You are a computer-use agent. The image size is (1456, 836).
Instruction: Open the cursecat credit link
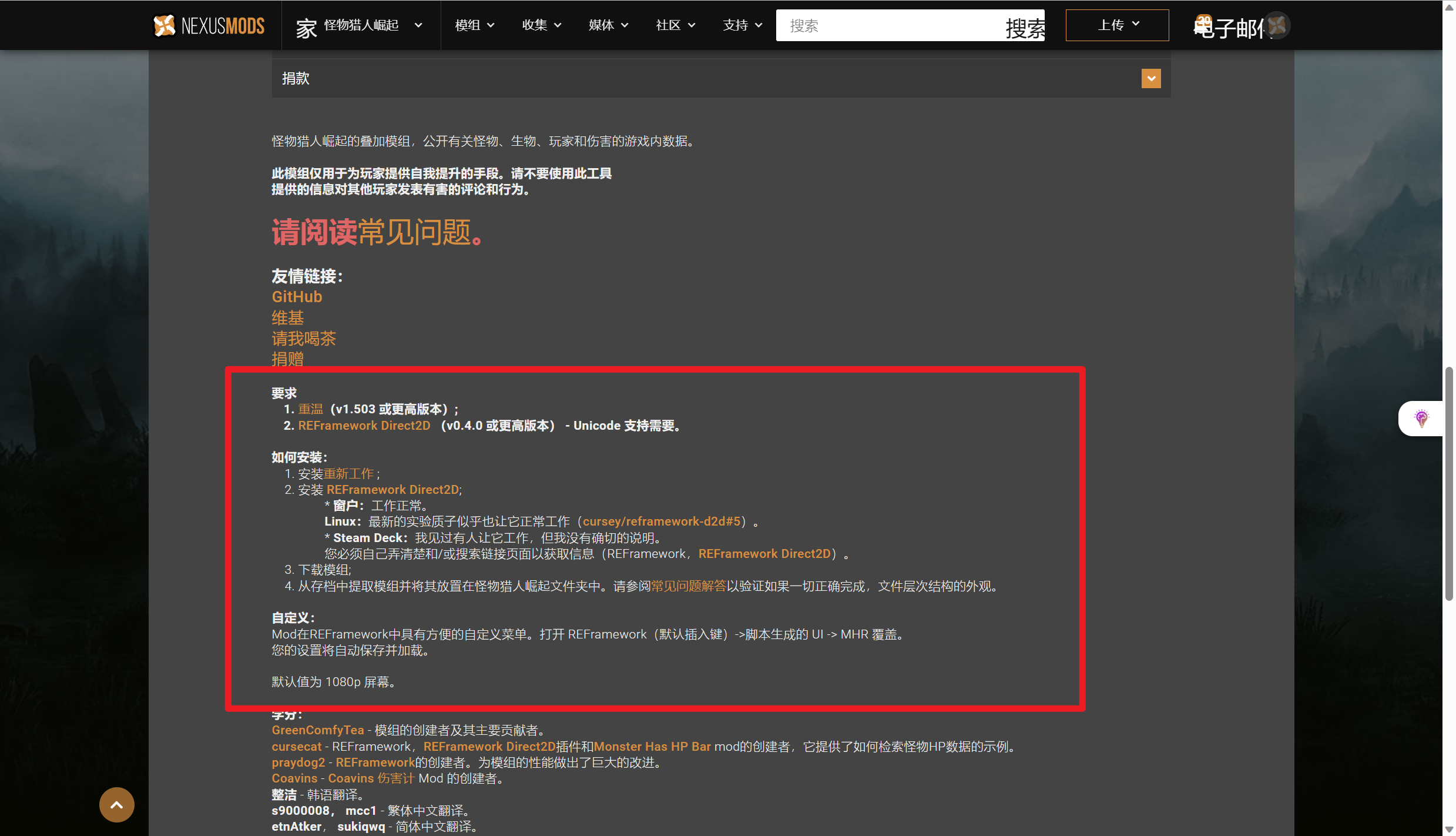coord(296,747)
